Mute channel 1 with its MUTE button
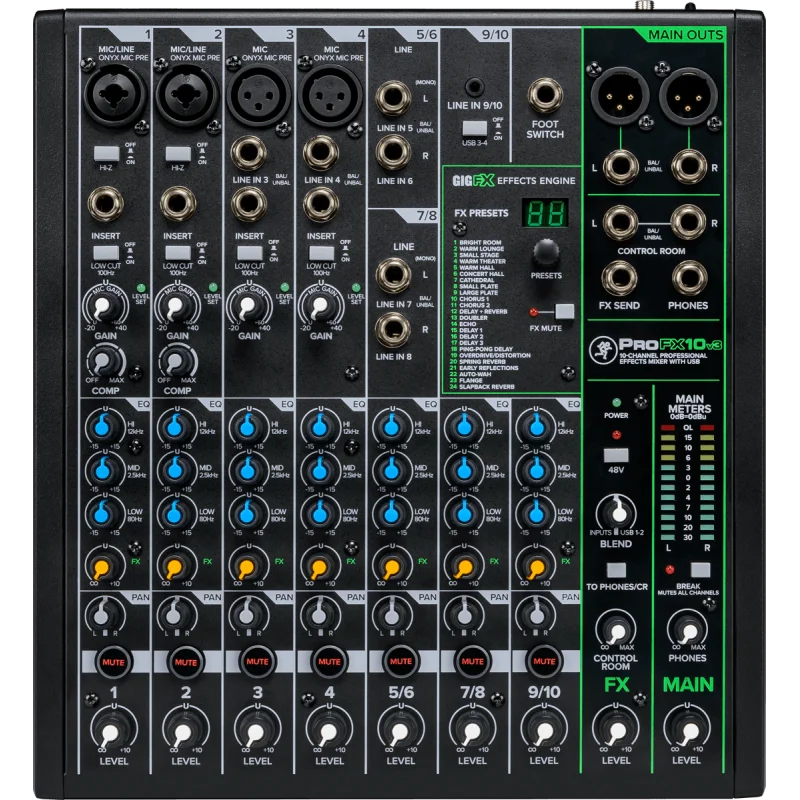800x800 pixels. (x=113, y=662)
